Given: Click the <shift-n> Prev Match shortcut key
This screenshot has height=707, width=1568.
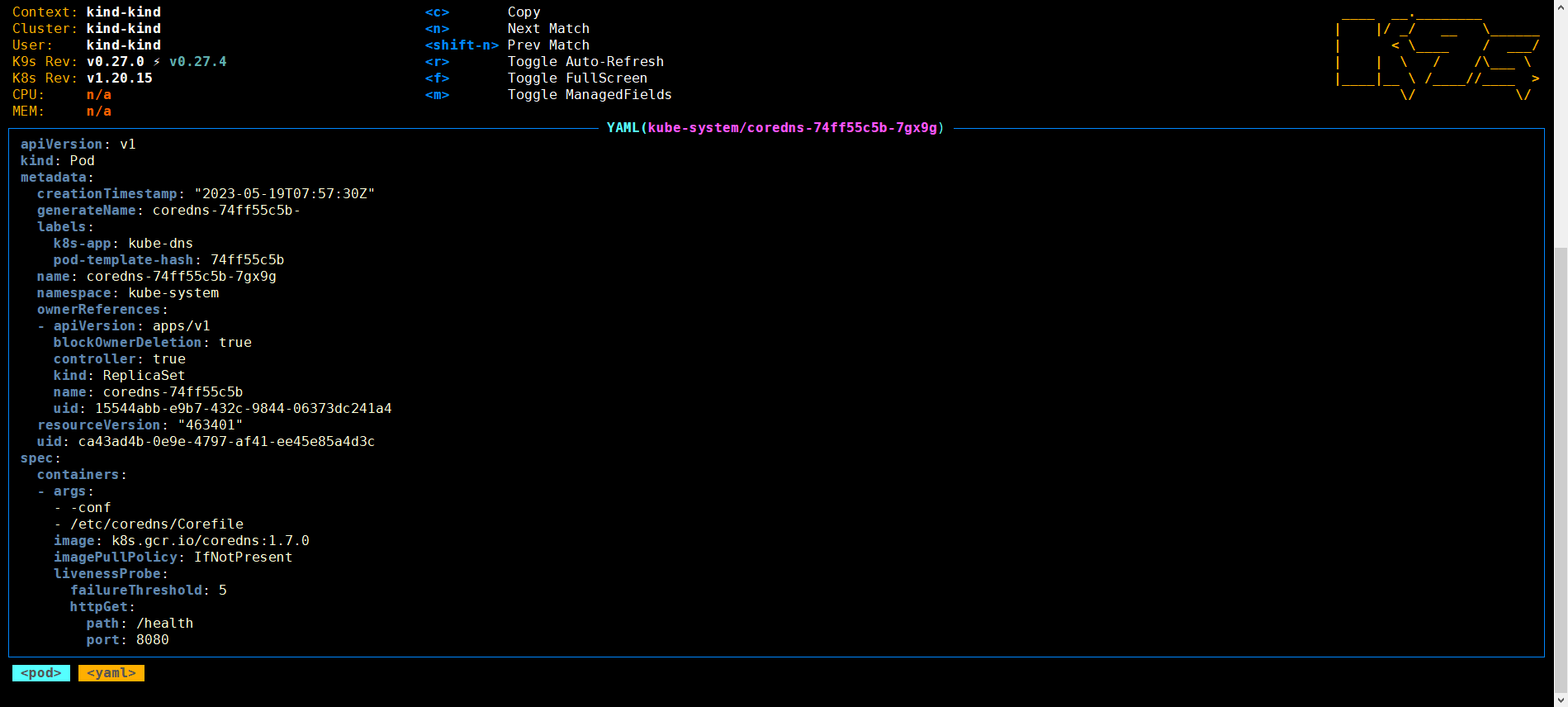Looking at the screenshot, I should pyautogui.click(x=462, y=45).
